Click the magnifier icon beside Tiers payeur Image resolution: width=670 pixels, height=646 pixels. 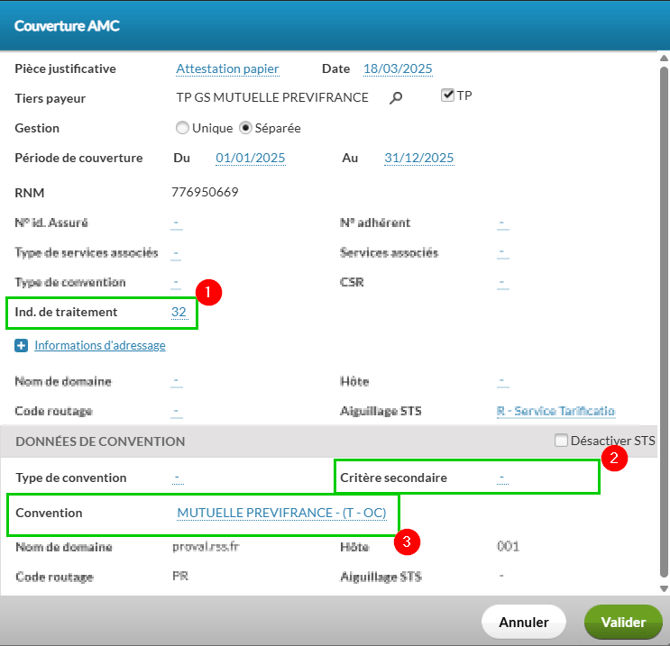click(396, 98)
